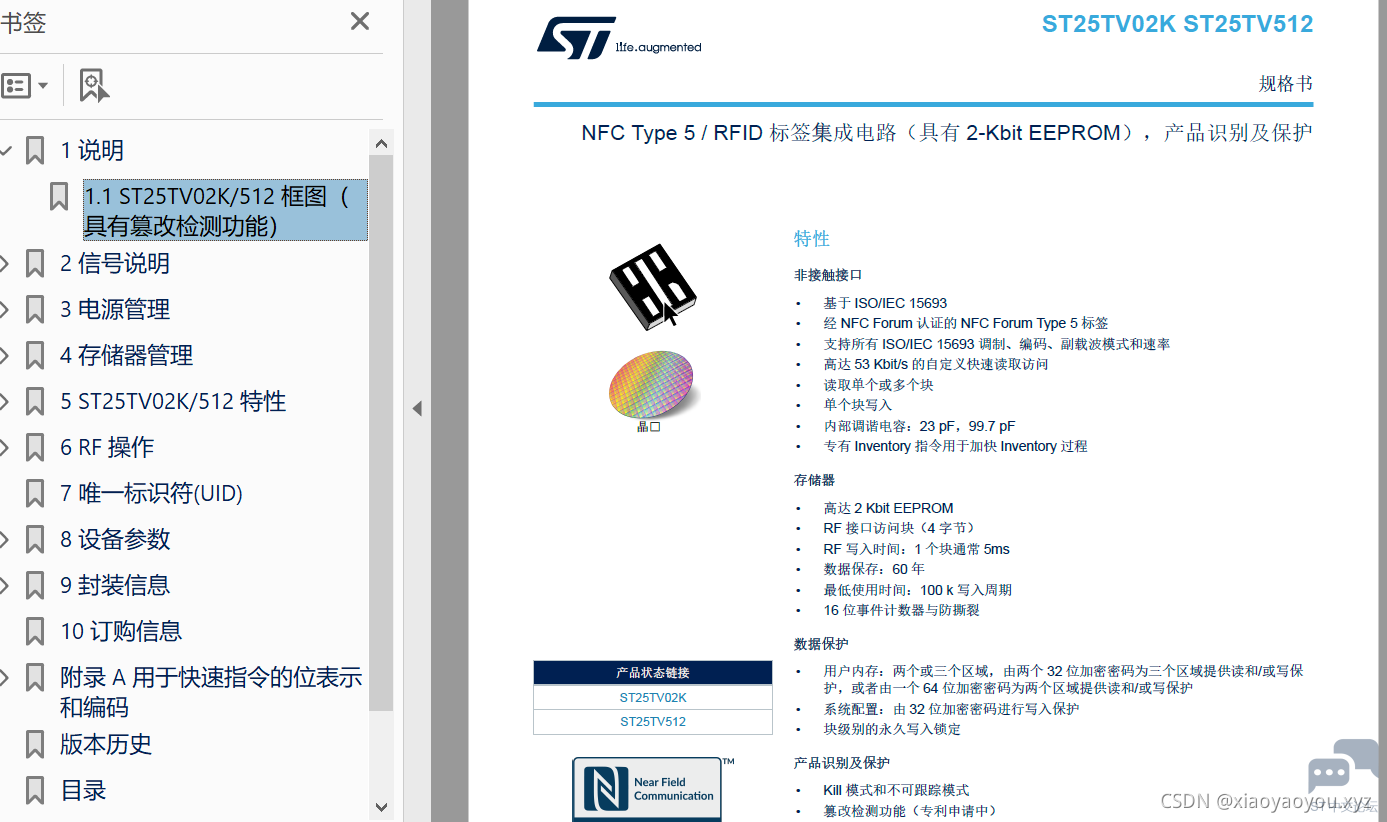The image size is (1387, 822).
Task: Expand the 6 RF 操作 bookmark
Action: [5, 448]
